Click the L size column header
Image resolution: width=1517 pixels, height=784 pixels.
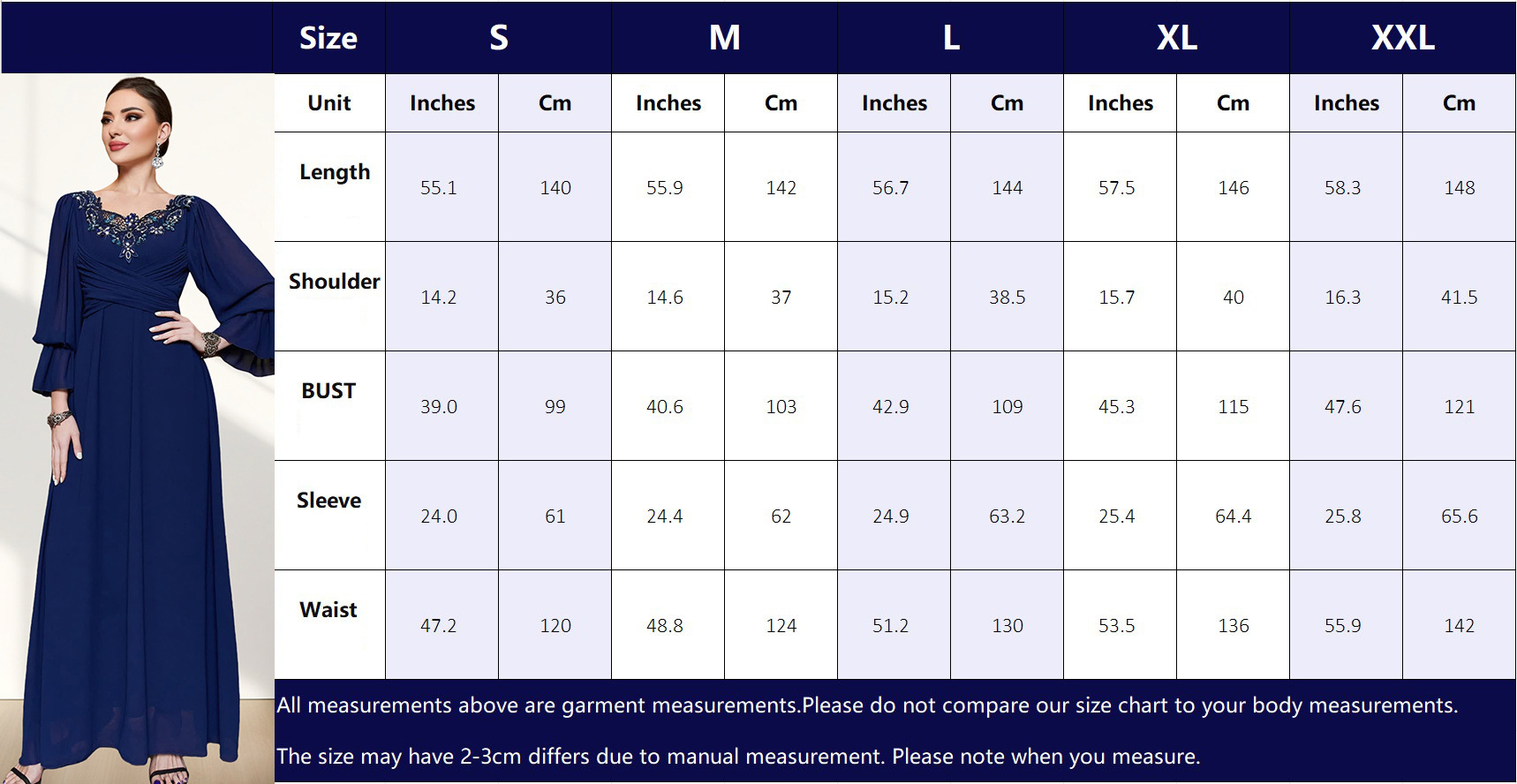click(951, 38)
